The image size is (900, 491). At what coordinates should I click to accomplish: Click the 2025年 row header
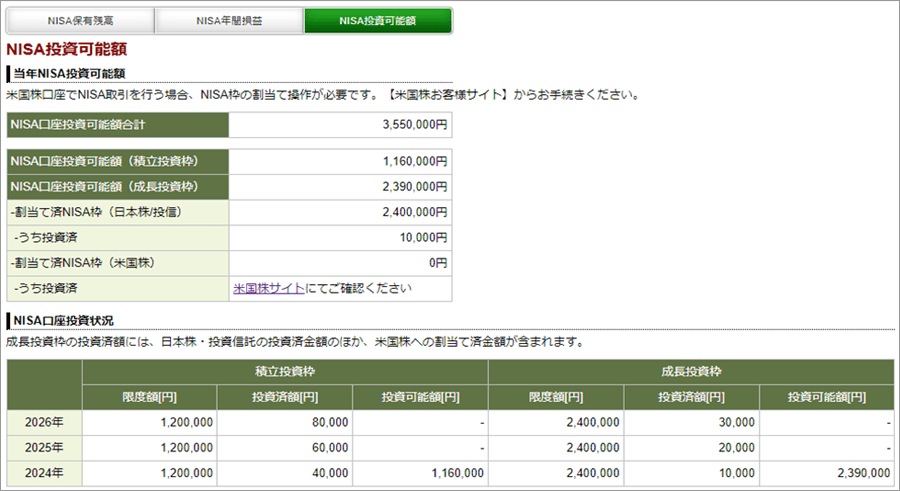pos(44,448)
